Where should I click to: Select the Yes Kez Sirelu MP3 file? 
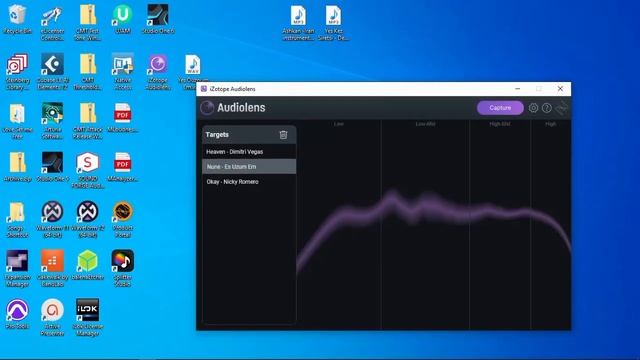(x=333, y=23)
